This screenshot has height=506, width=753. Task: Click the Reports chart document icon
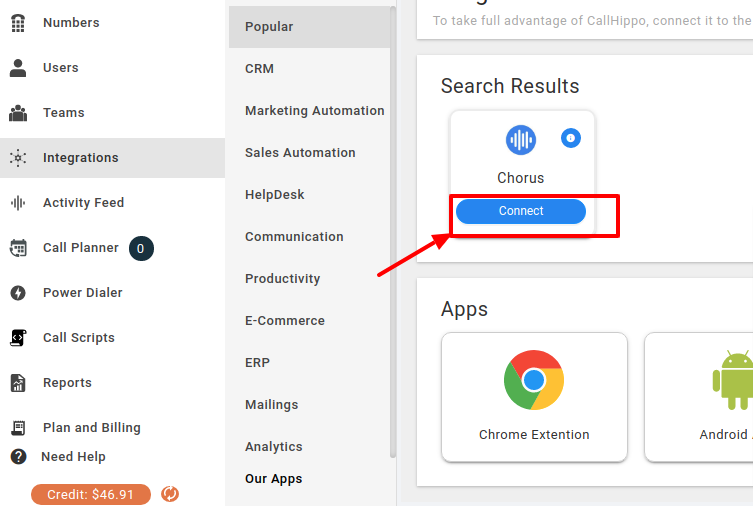(x=18, y=383)
